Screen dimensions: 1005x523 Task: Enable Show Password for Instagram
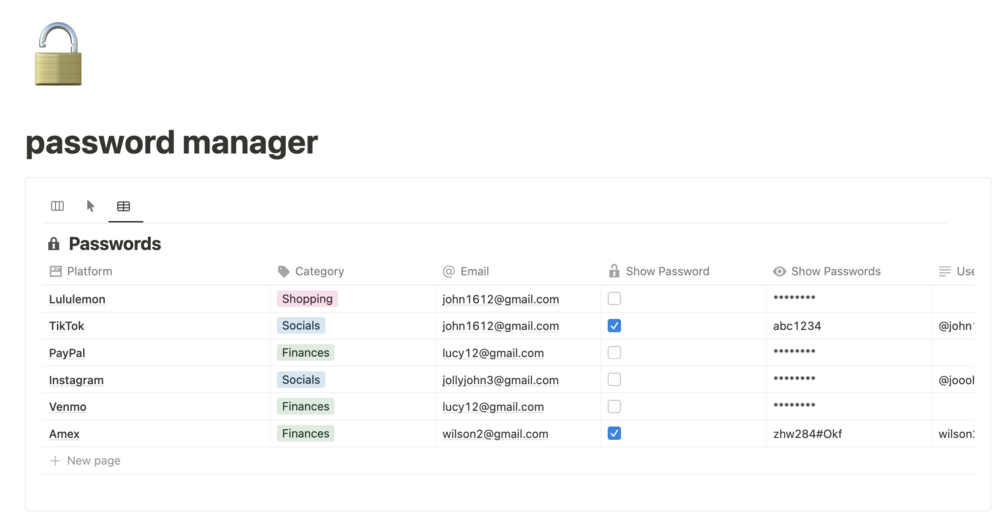coord(614,379)
